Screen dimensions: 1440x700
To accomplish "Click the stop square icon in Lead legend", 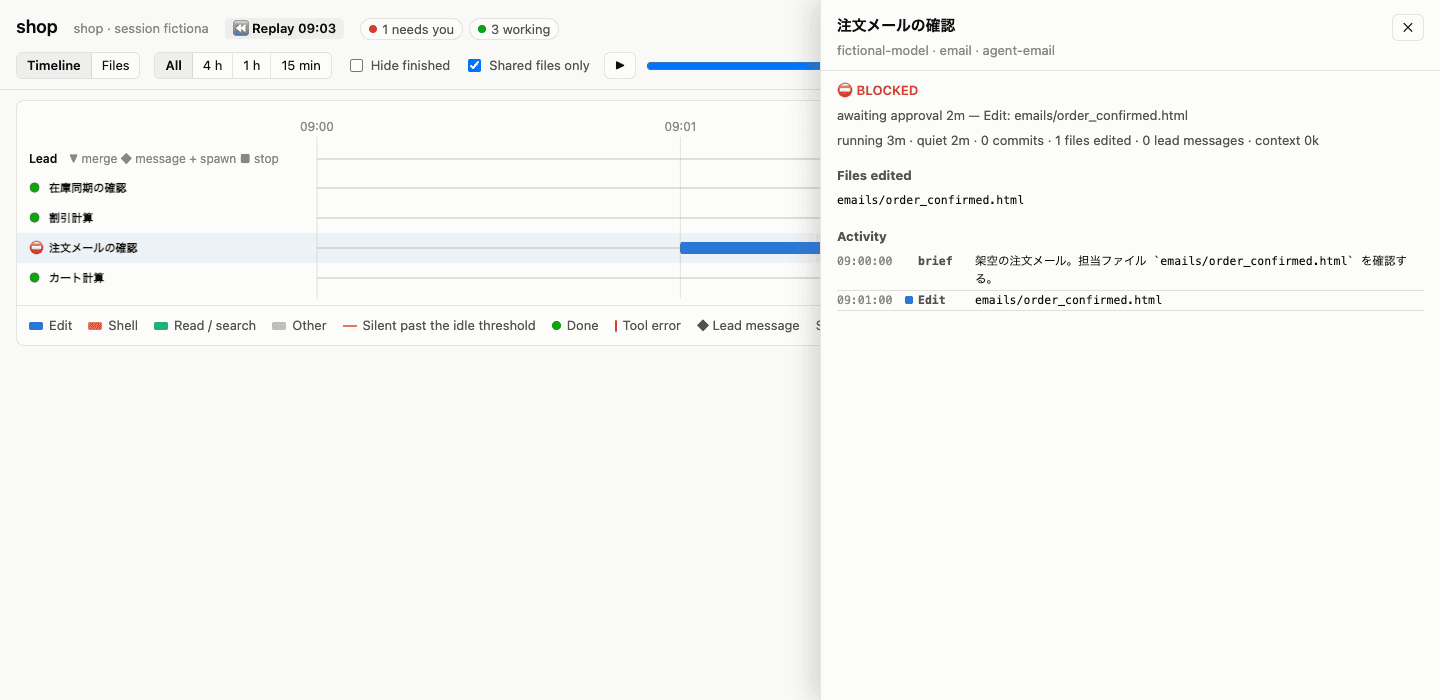I will pos(245,159).
